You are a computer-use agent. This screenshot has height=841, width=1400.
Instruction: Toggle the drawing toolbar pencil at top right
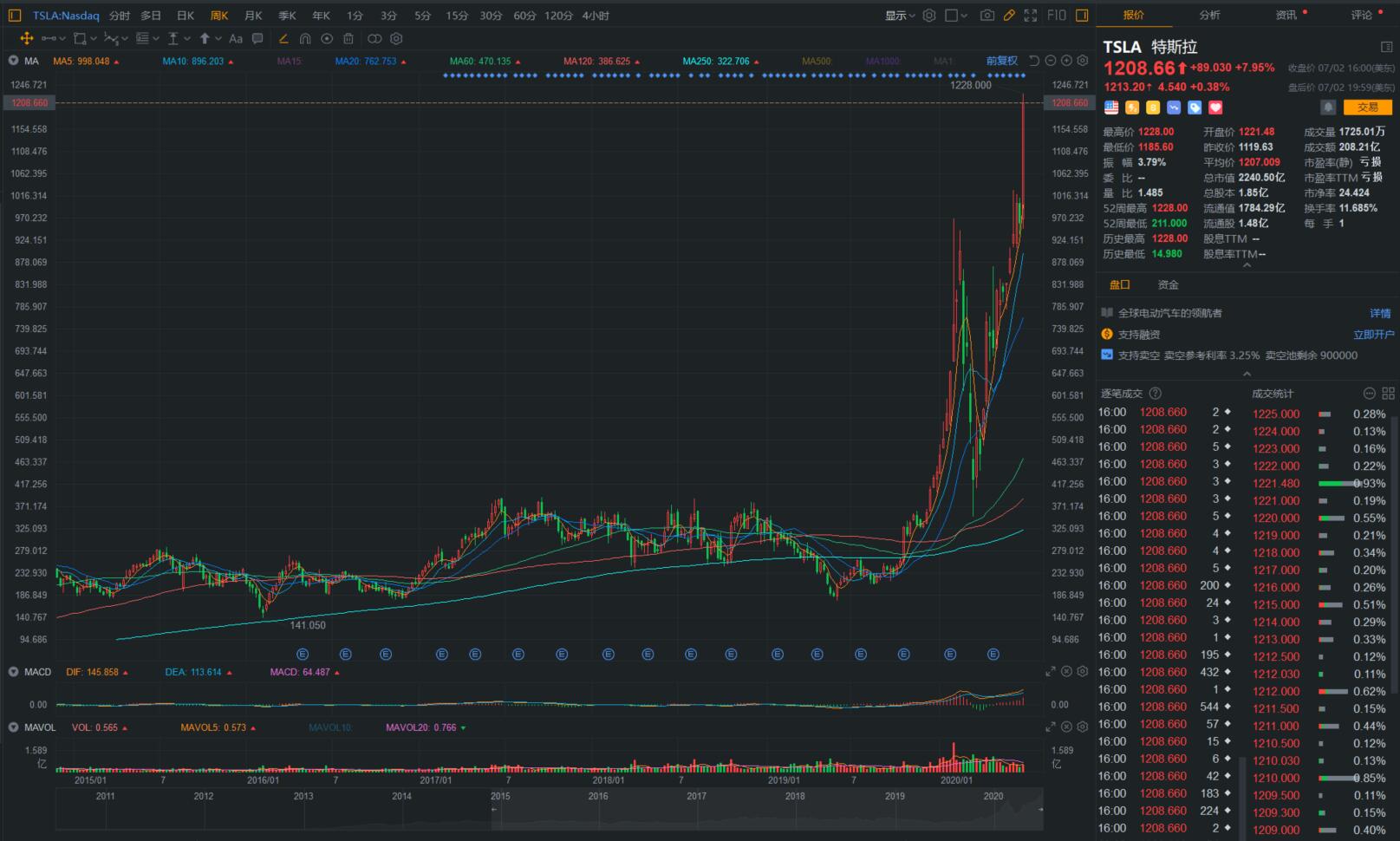pyautogui.click(x=1009, y=16)
